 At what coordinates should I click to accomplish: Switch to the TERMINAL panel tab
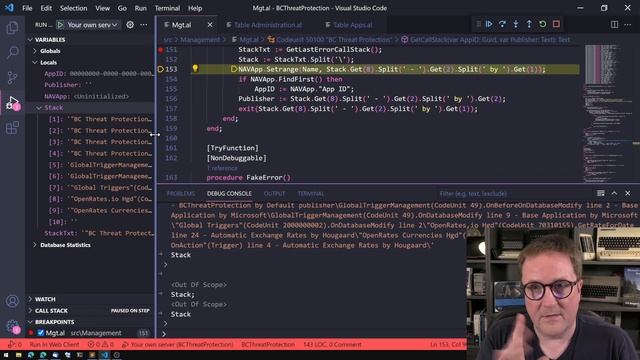point(311,193)
